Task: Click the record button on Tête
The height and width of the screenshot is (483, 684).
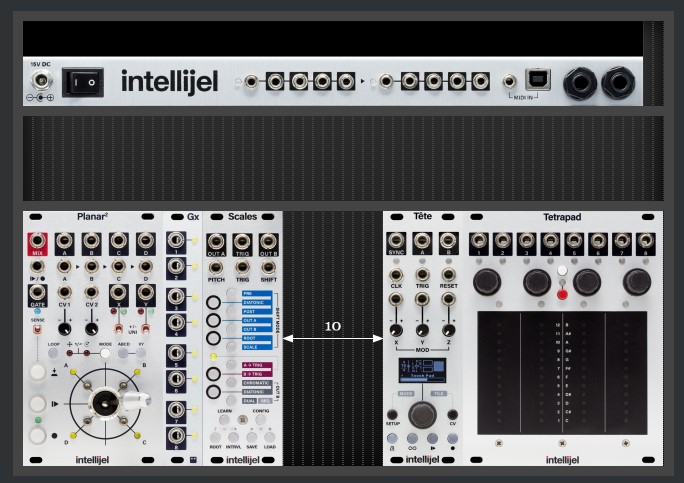Action: click(452, 438)
